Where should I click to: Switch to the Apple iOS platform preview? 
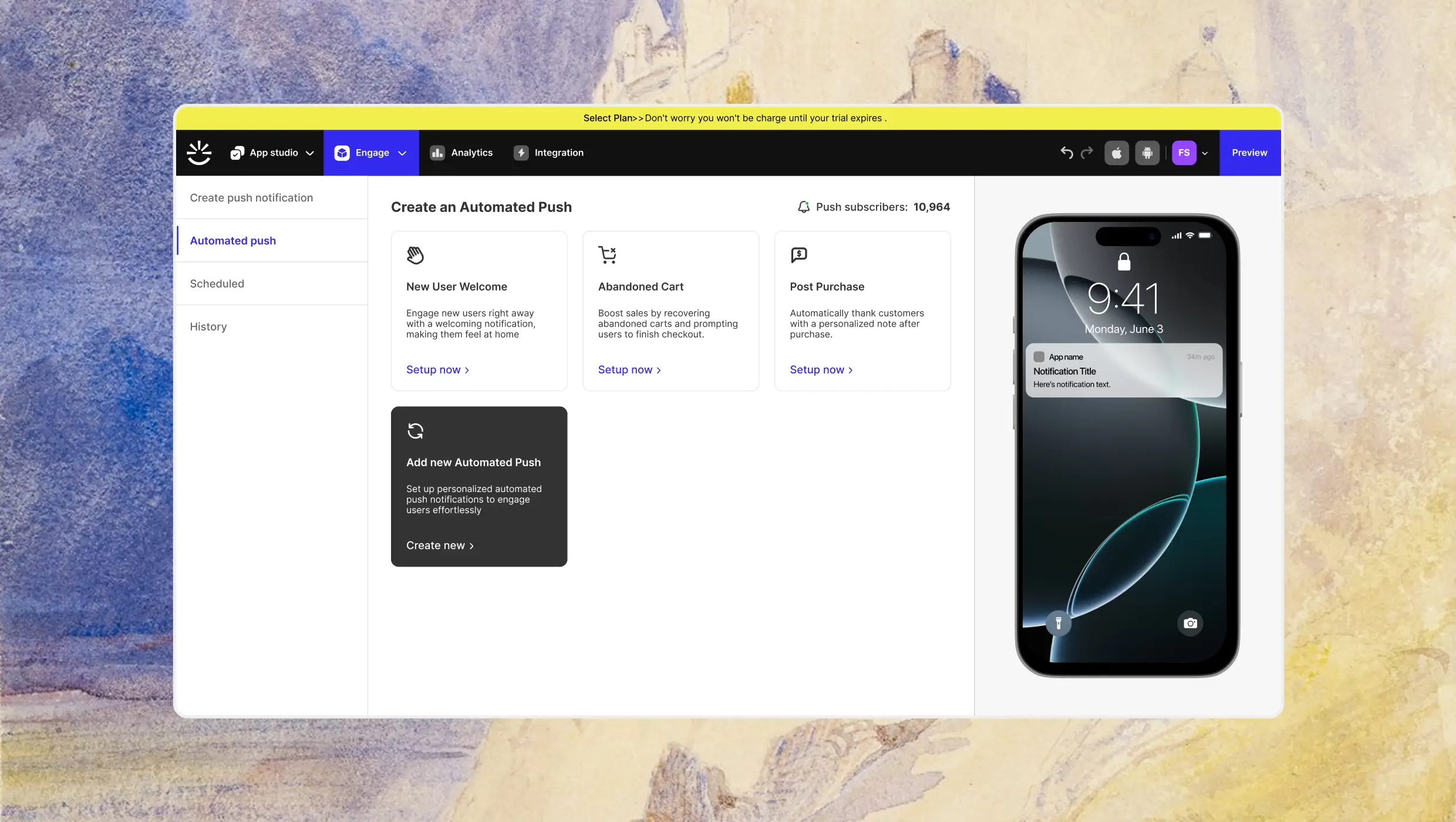point(1116,153)
